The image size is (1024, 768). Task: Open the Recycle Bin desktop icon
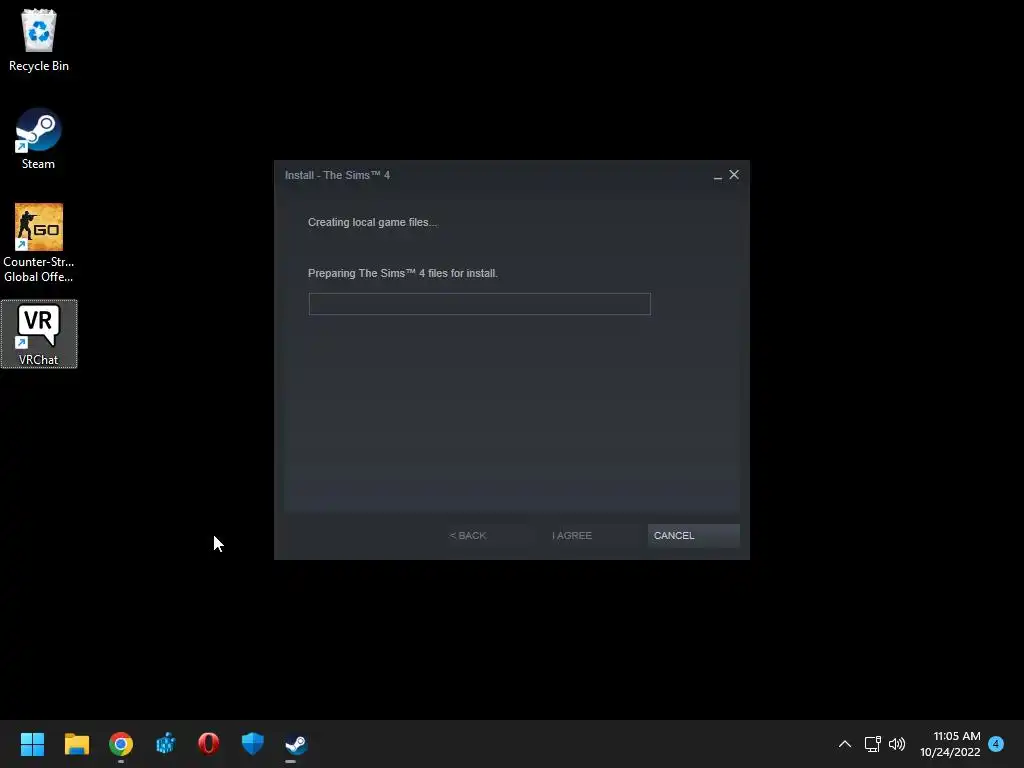(39, 39)
